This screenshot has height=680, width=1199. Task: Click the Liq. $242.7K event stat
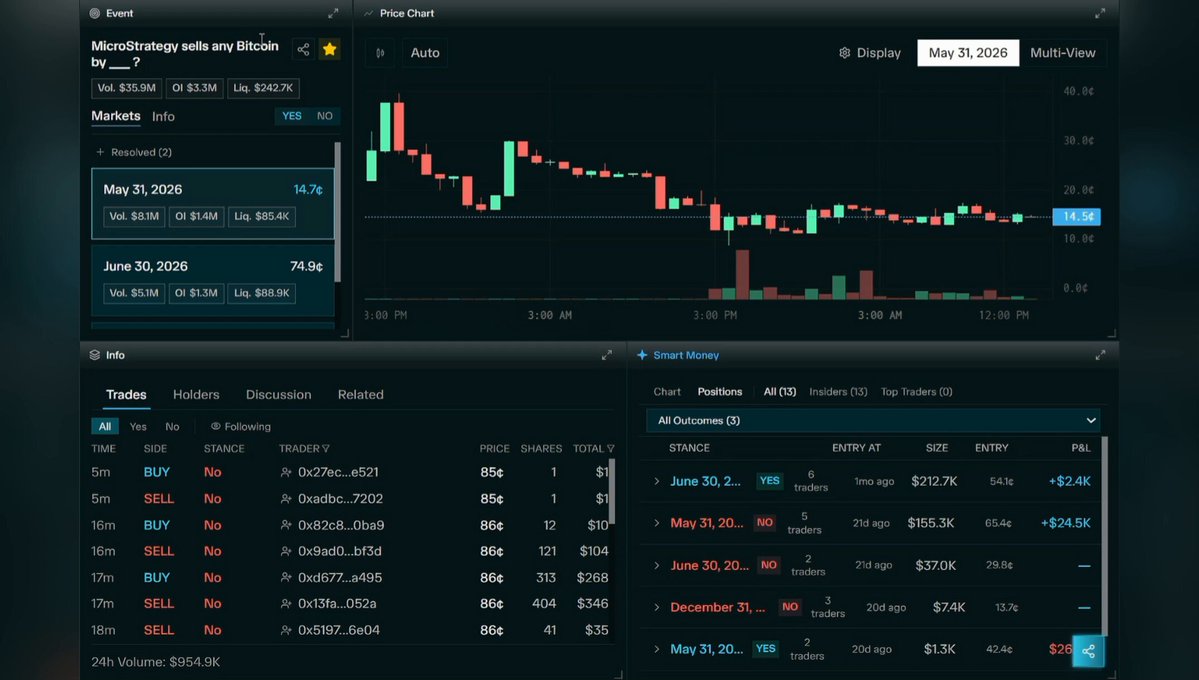(x=263, y=88)
